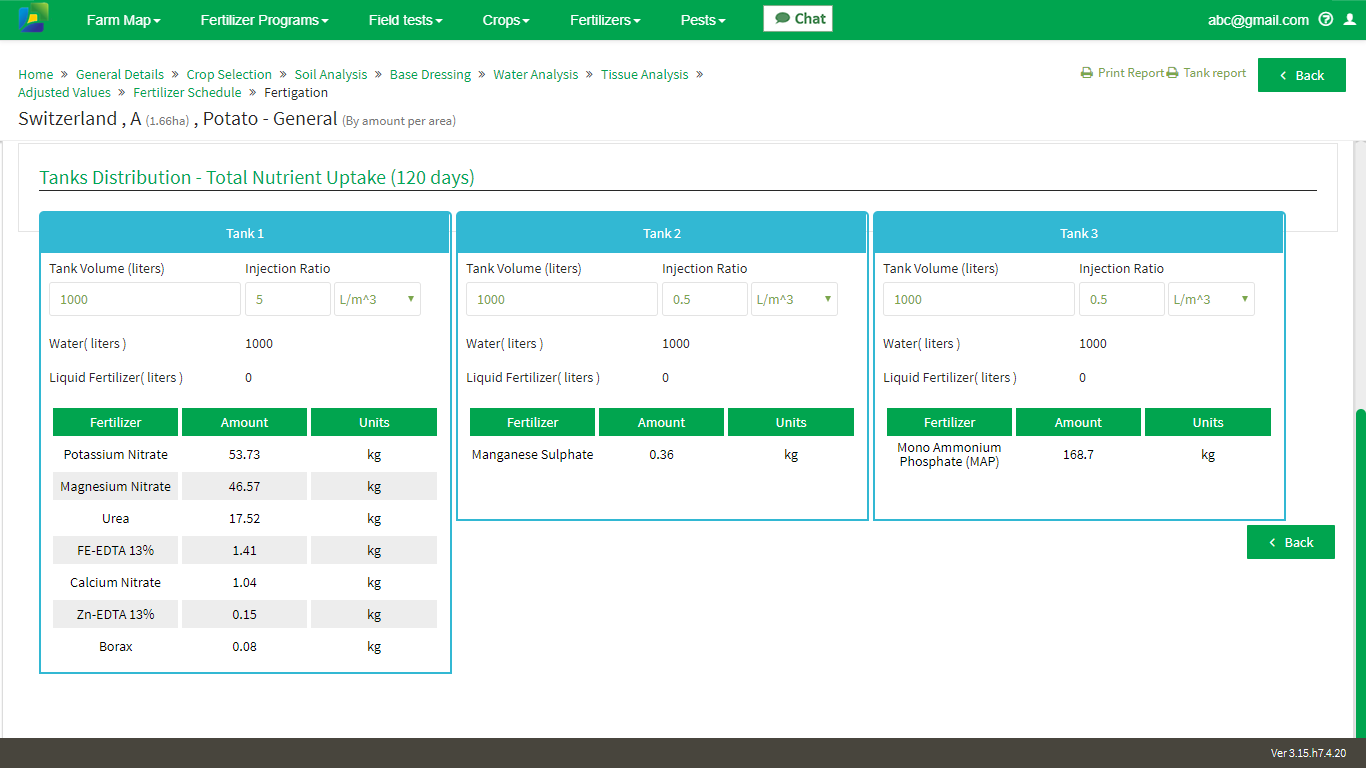Open the Fertilizers dropdown menu
The image size is (1366, 768).
605,20
